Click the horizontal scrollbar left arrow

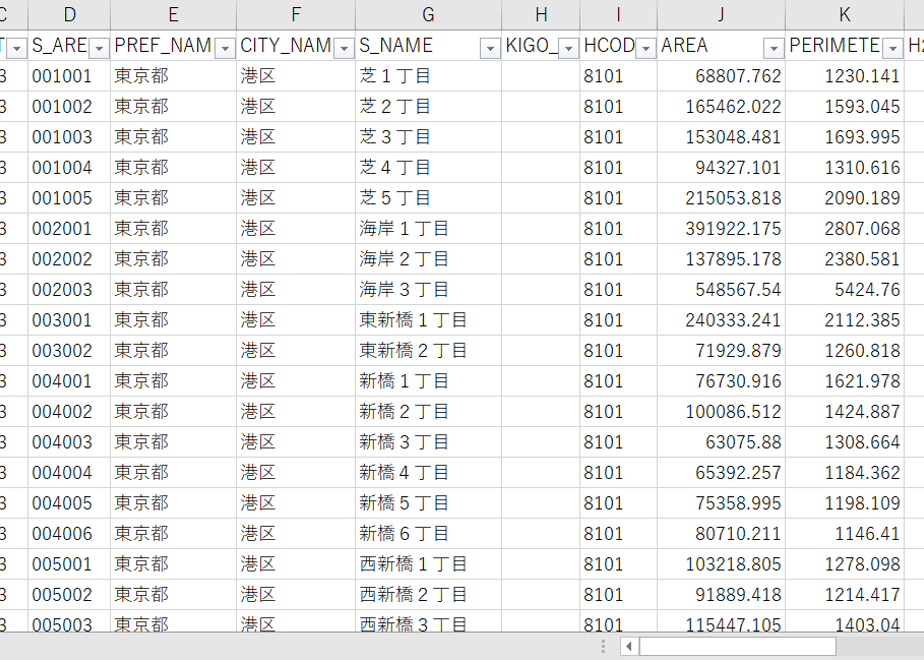[x=629, y=646]
